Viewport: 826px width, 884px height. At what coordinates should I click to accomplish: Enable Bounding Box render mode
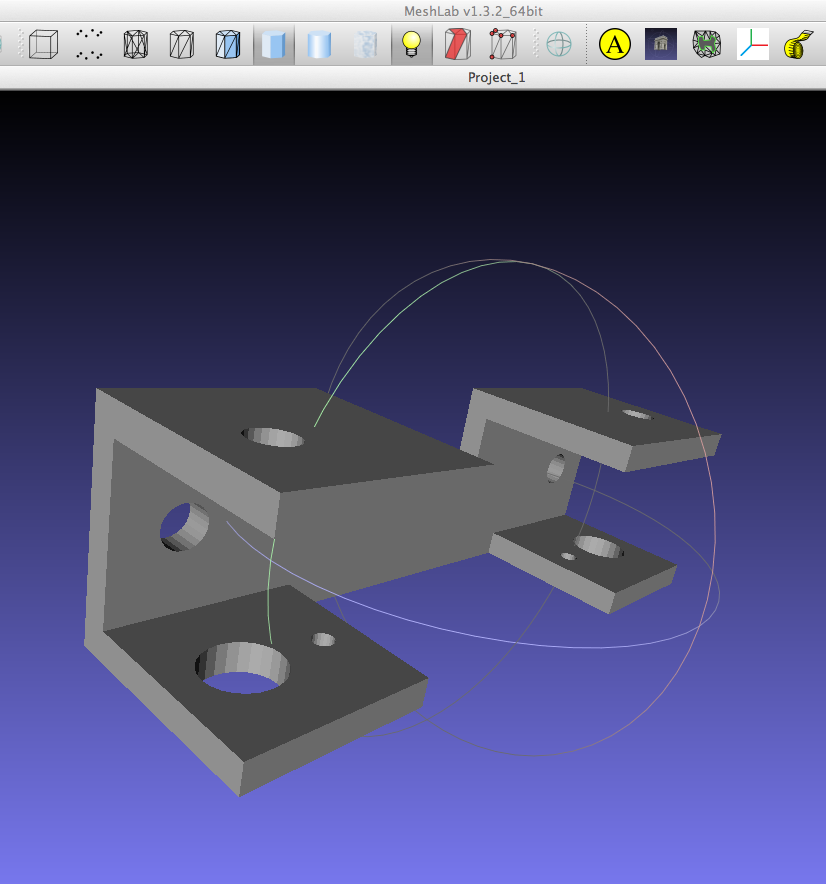43,44
